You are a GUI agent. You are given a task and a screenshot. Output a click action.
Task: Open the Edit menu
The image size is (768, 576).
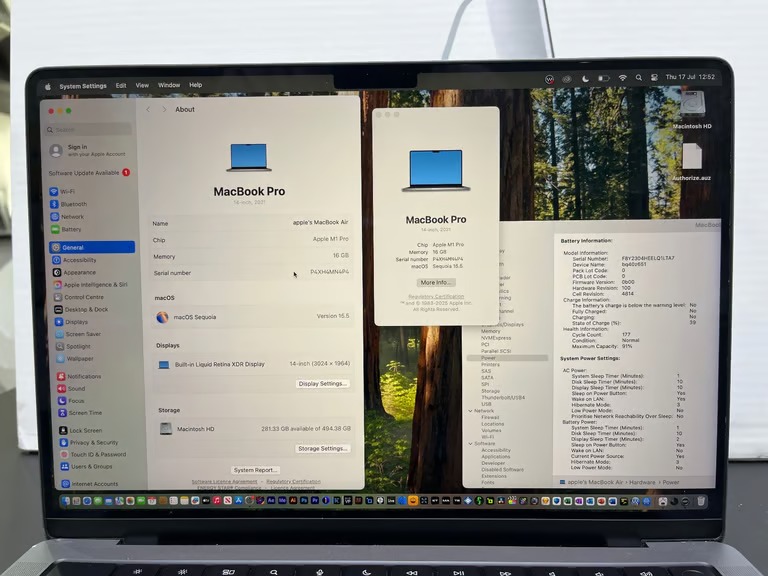pos(121,85)
